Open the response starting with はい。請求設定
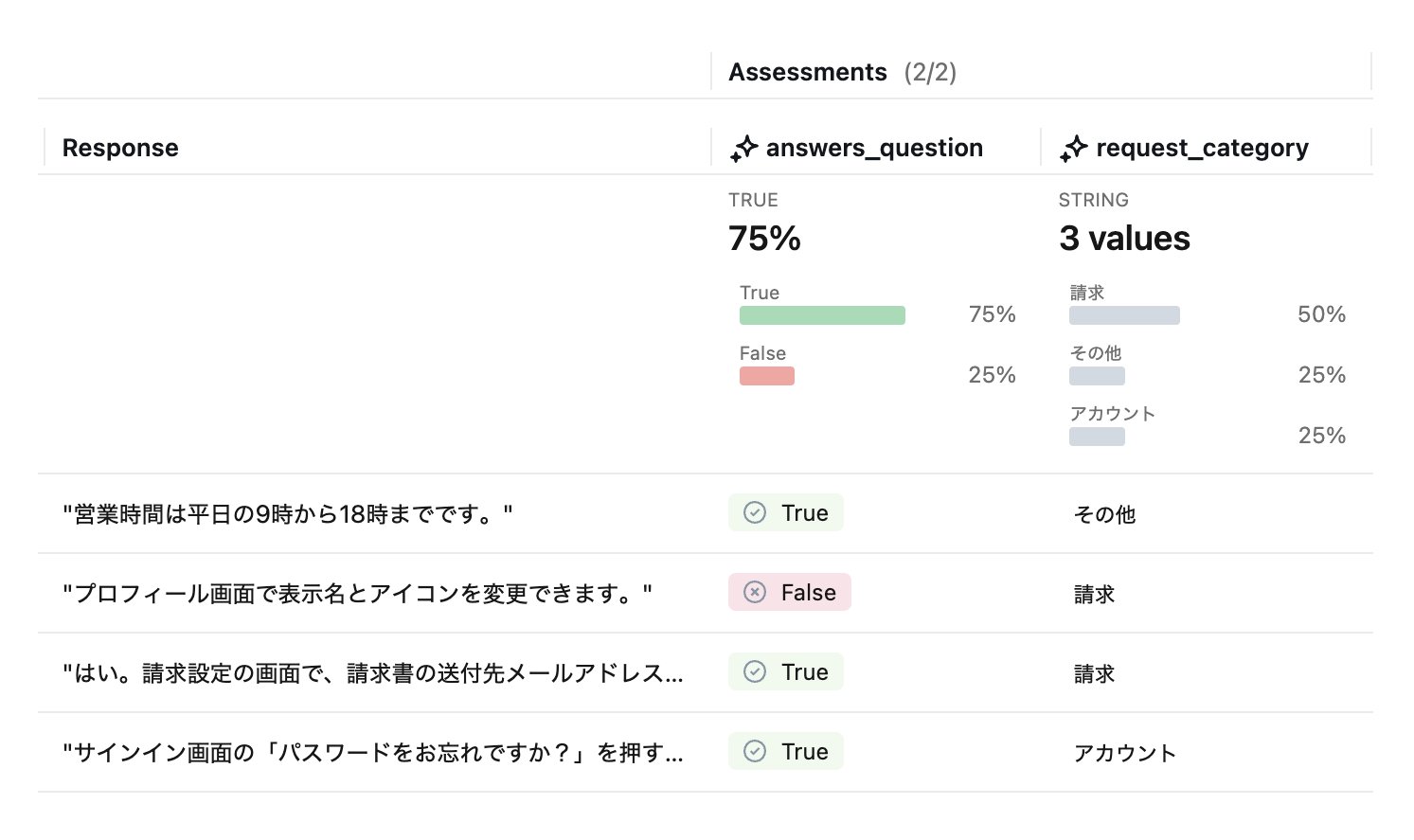The image size is (1414, 840). [x=373, y=673]
